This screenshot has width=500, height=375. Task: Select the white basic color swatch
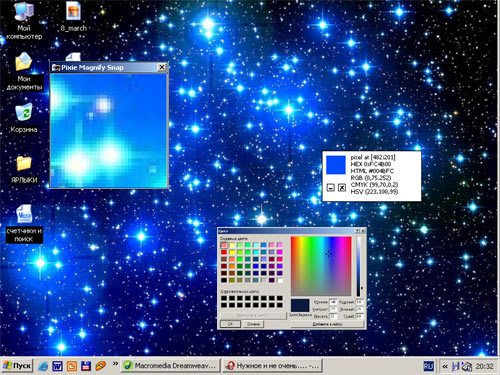click(x=280, y=280)
